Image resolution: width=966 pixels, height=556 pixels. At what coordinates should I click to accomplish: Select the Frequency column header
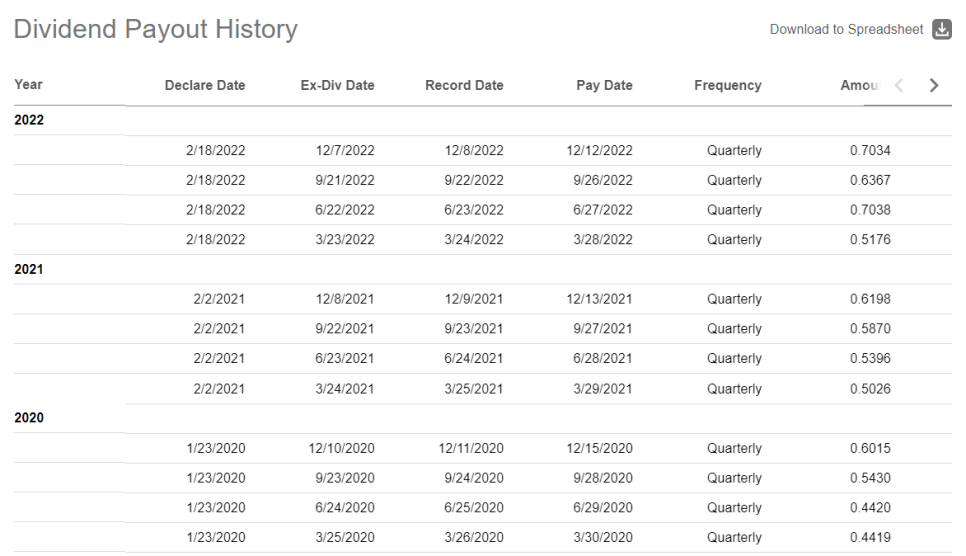(728, 85)
